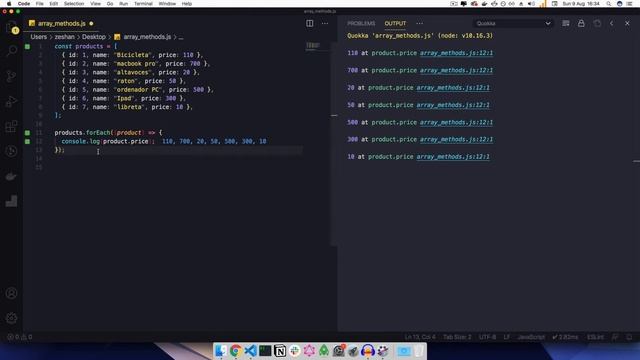Open Notion from the Dock
Screen dimensions: 640x360
(x=280, y=351)
